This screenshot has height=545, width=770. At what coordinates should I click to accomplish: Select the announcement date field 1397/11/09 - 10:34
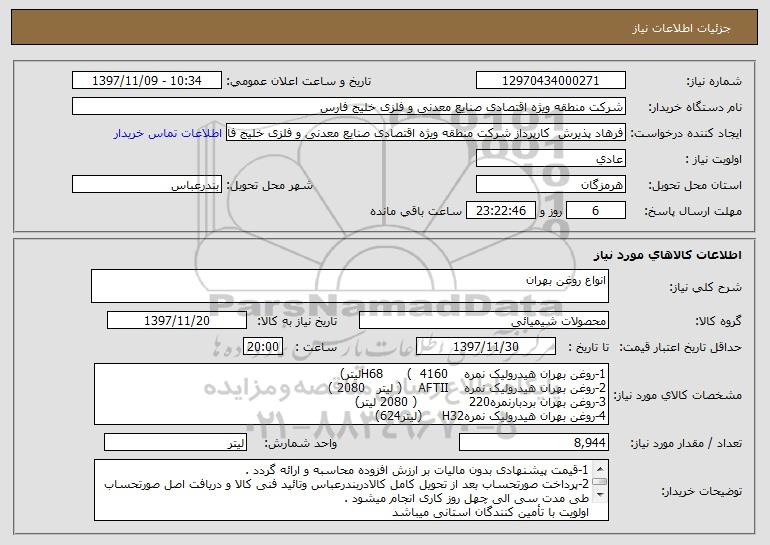coord(147,81)
